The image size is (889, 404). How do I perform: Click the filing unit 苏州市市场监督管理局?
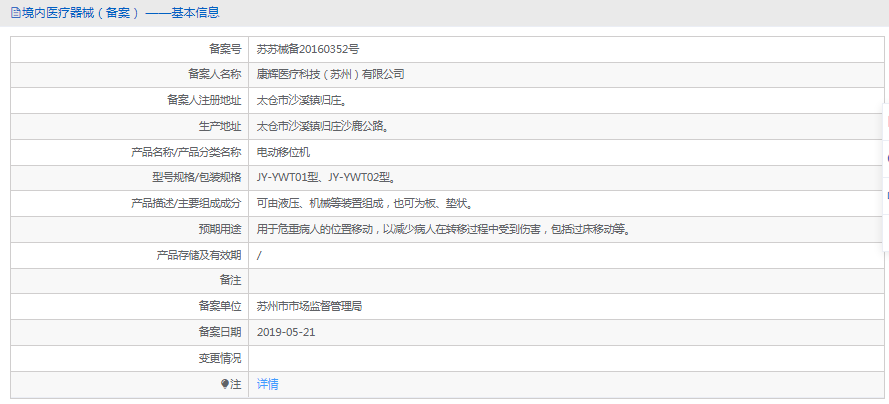(x=310, y=307)
